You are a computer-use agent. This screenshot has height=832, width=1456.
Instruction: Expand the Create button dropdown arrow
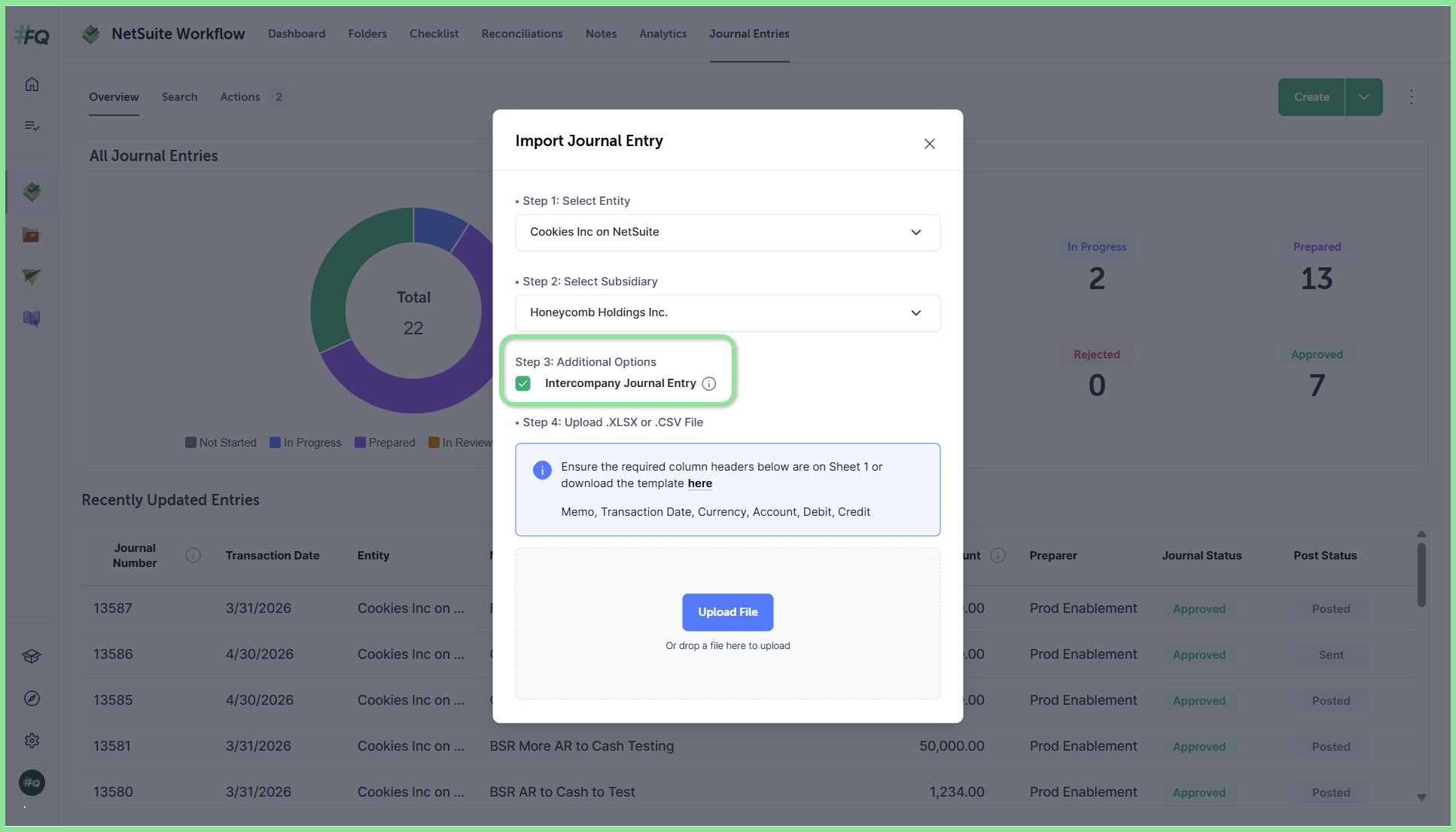pos(1364,97)
